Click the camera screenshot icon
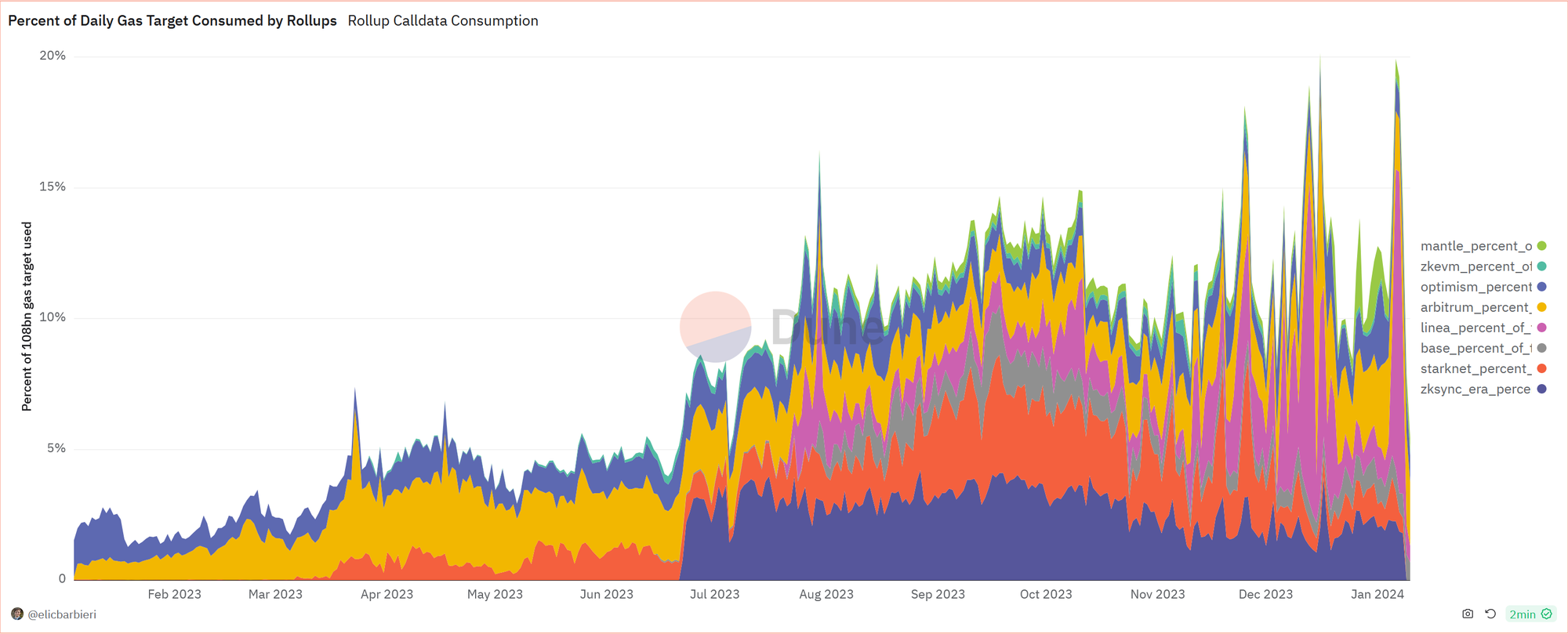The height and width of the screenshot is (634, 1568). (1468, 614)
